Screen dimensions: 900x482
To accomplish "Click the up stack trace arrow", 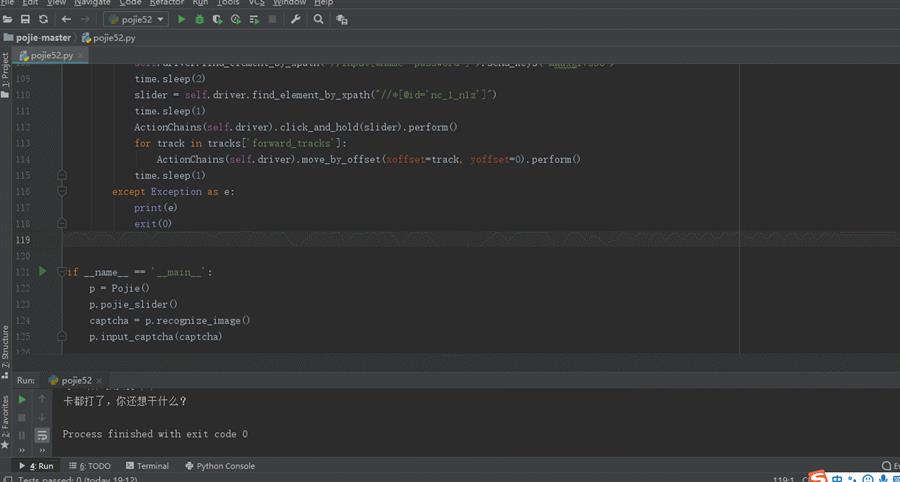I will coord(42,399).
